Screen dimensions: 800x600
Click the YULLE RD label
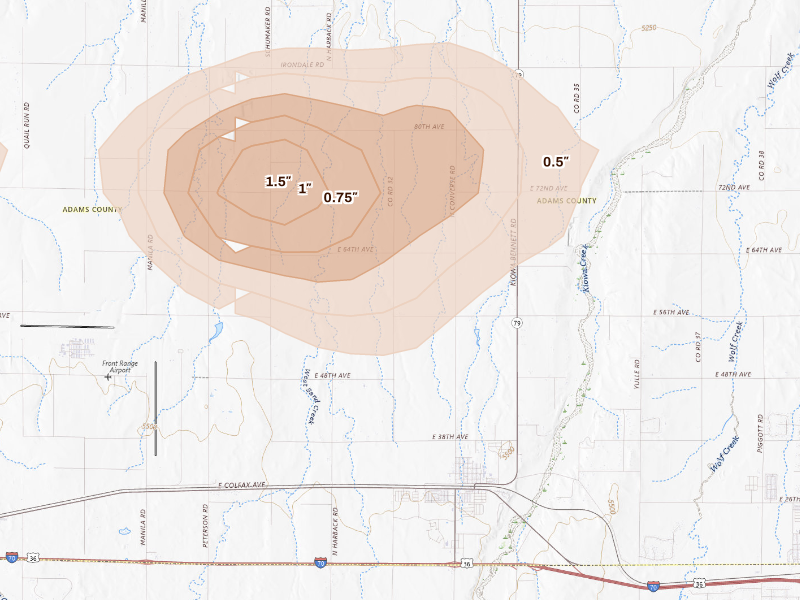point(637,374)
